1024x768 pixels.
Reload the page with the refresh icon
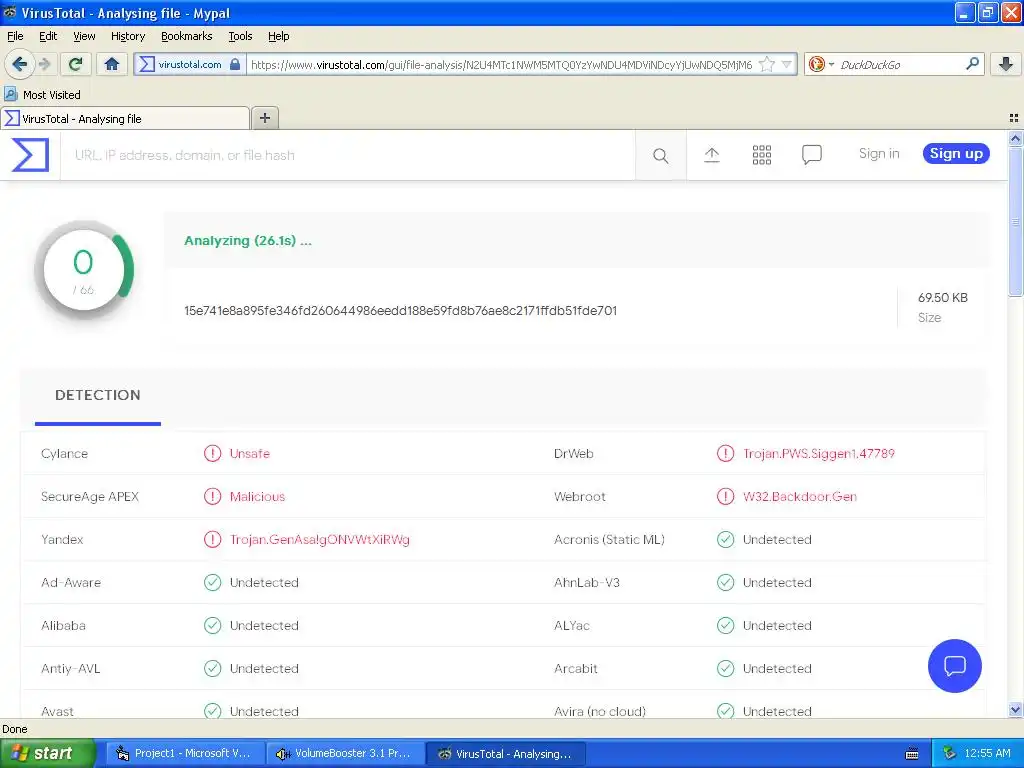[x=76, y=64]
